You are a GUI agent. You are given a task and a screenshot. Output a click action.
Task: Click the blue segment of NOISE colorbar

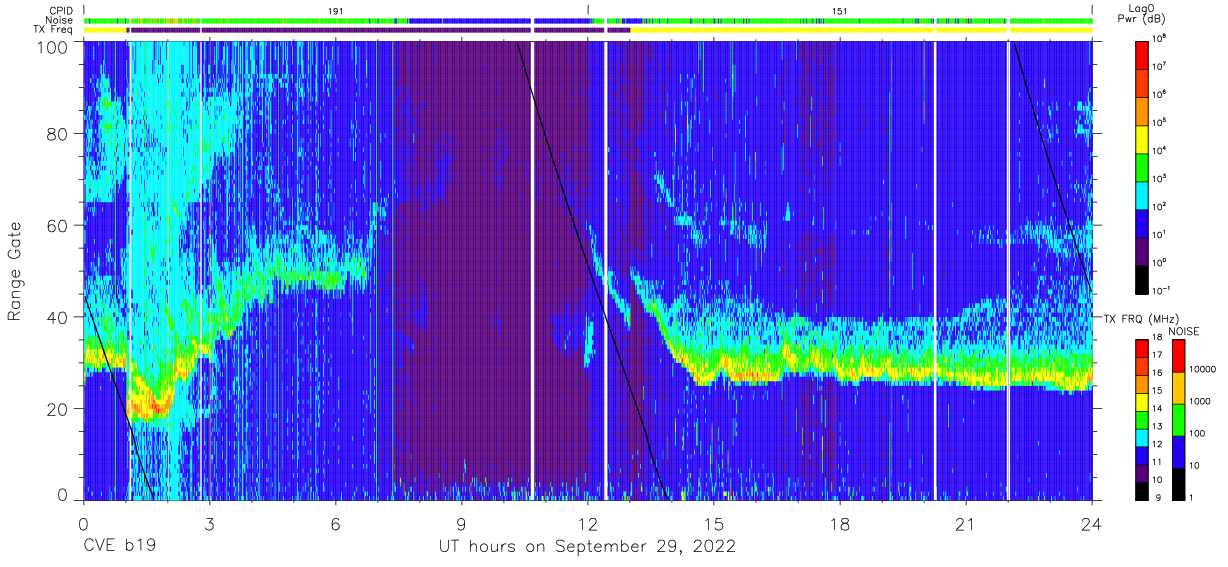1177,451
